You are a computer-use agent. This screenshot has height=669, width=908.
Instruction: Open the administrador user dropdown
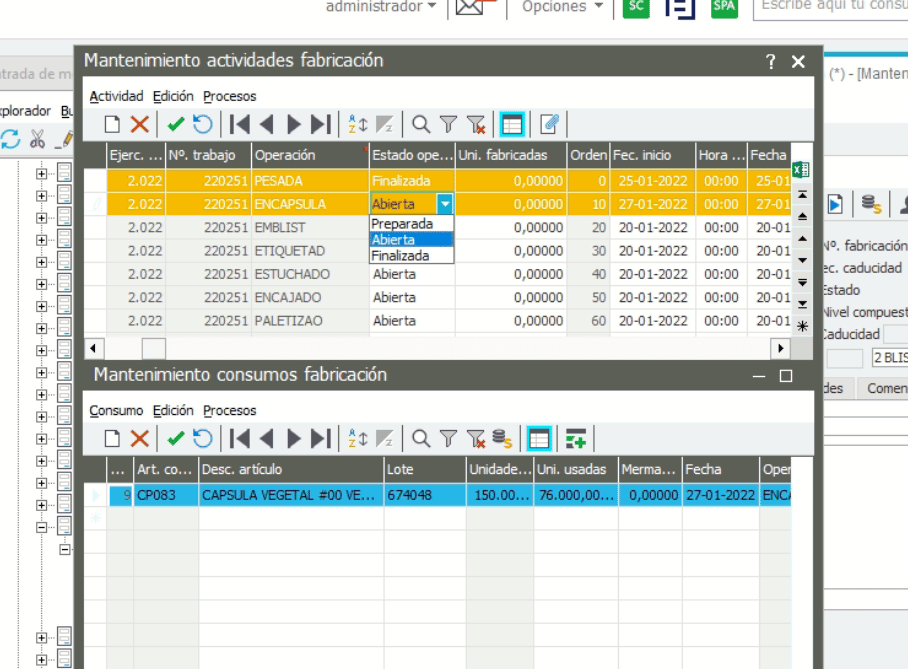[381, 6]
